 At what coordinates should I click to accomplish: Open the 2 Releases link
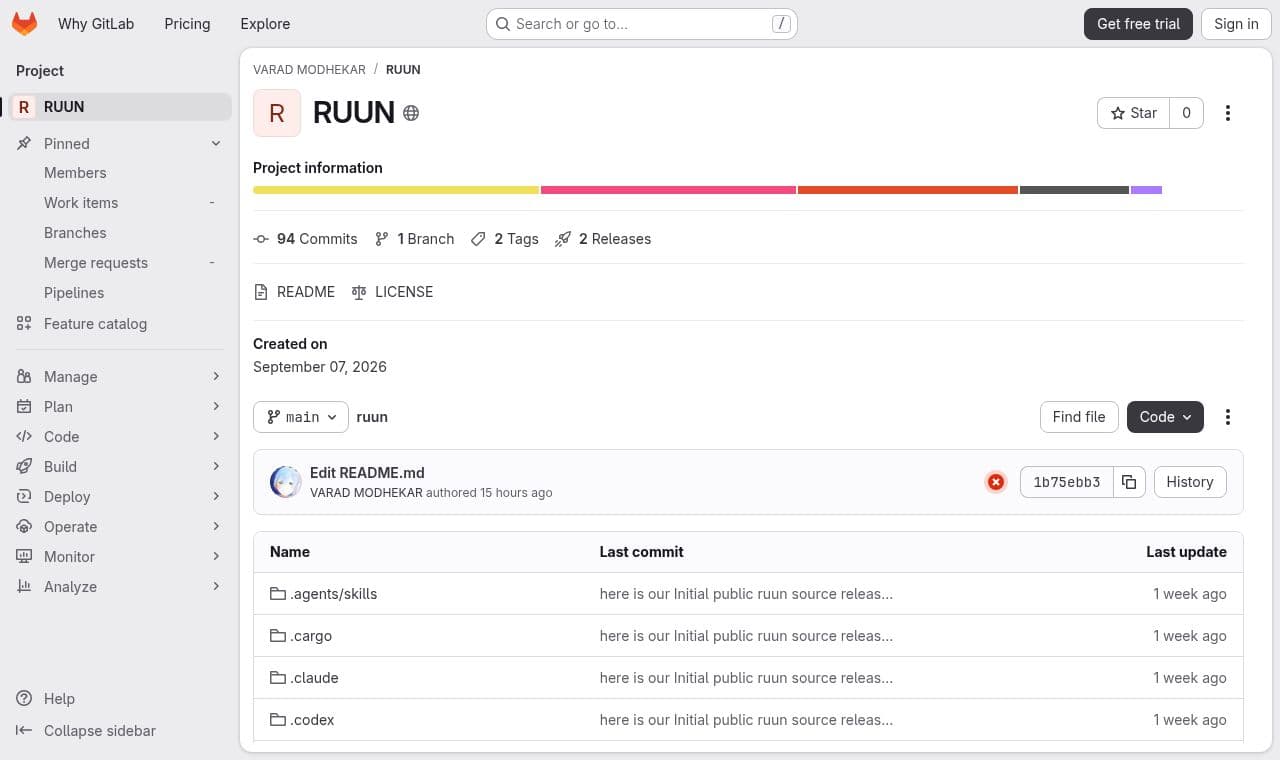(x=603, y=239)
